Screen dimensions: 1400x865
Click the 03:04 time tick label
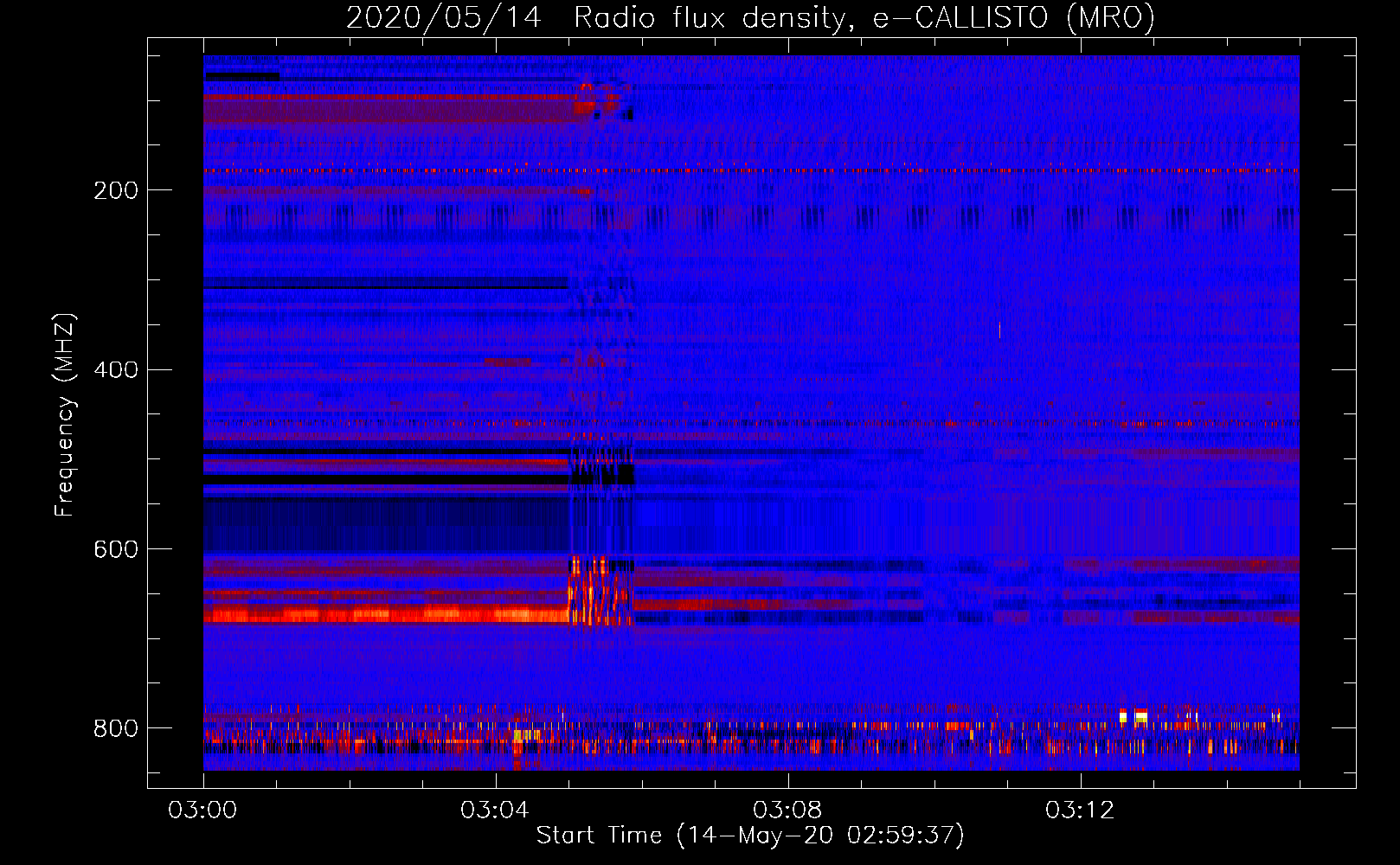click(495, 811)
